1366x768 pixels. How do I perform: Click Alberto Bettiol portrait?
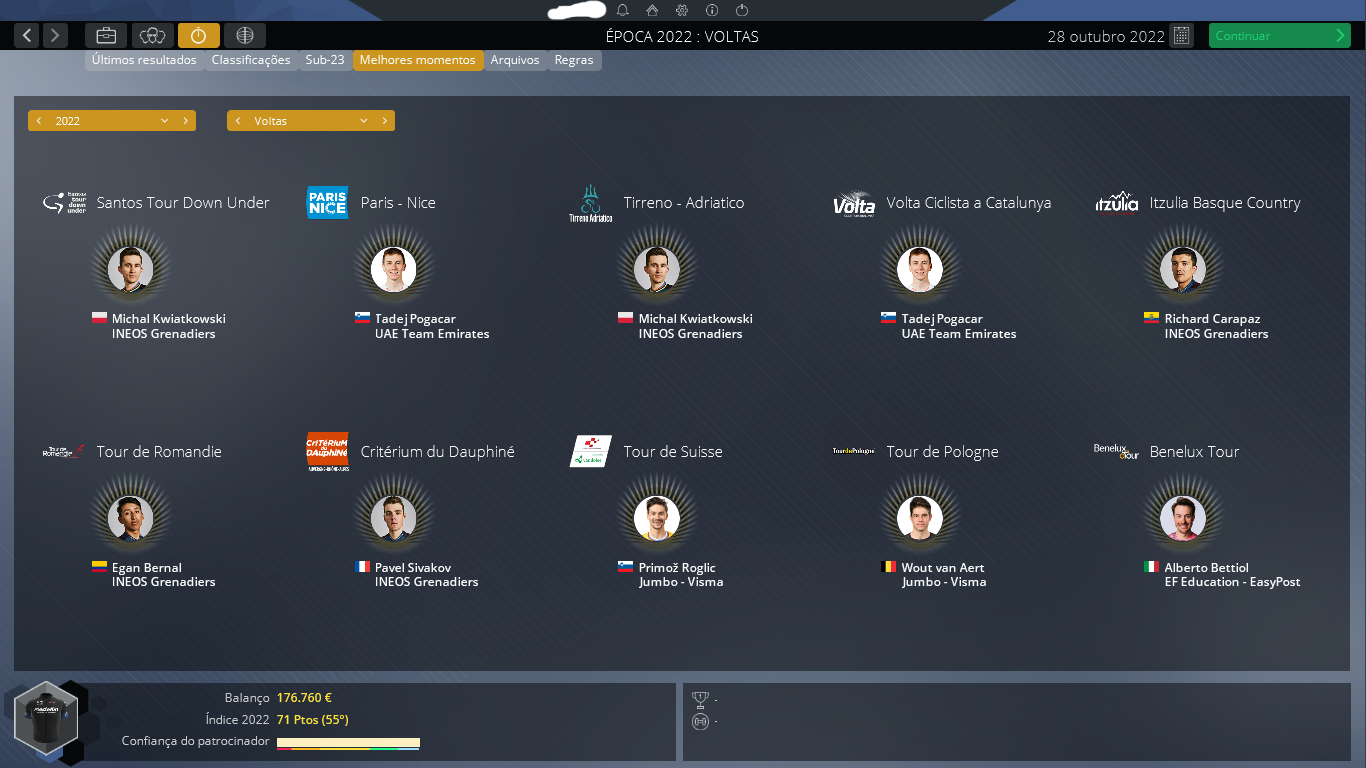1183,519
